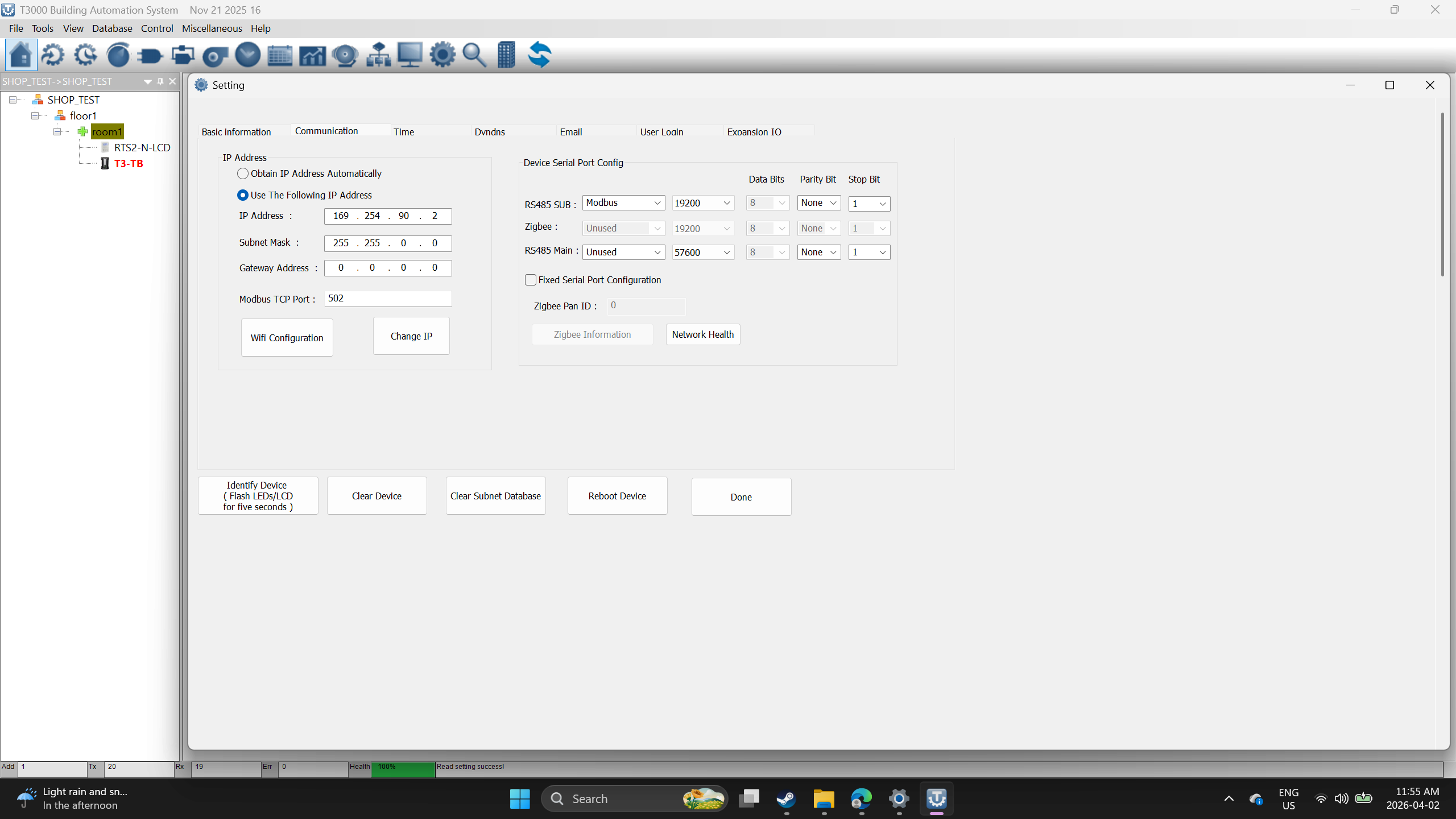
Task: Select Obtain IP Address Automatically
Action: click(243, 173)
